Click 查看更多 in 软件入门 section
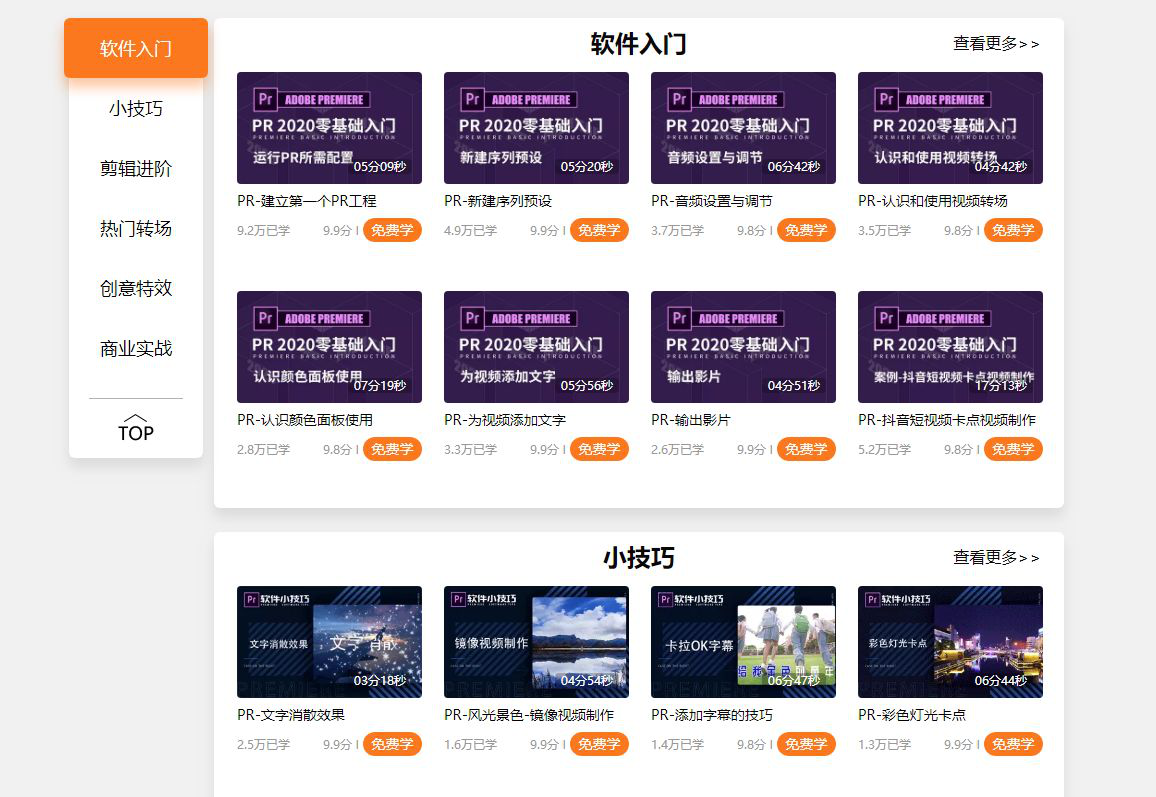The height and width of the screenshot is (797, 1156). click(x=996, y=43)
